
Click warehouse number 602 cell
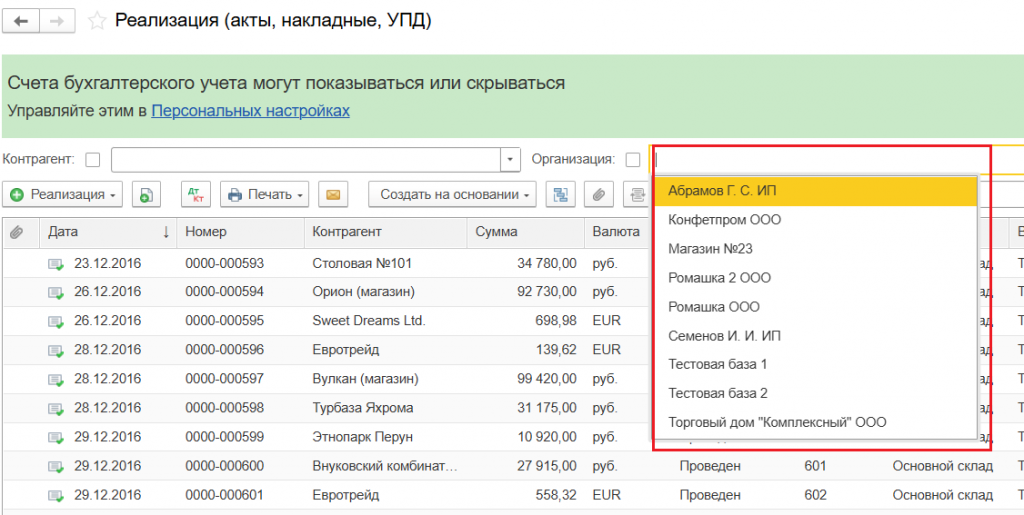click(x=816, y=495)
